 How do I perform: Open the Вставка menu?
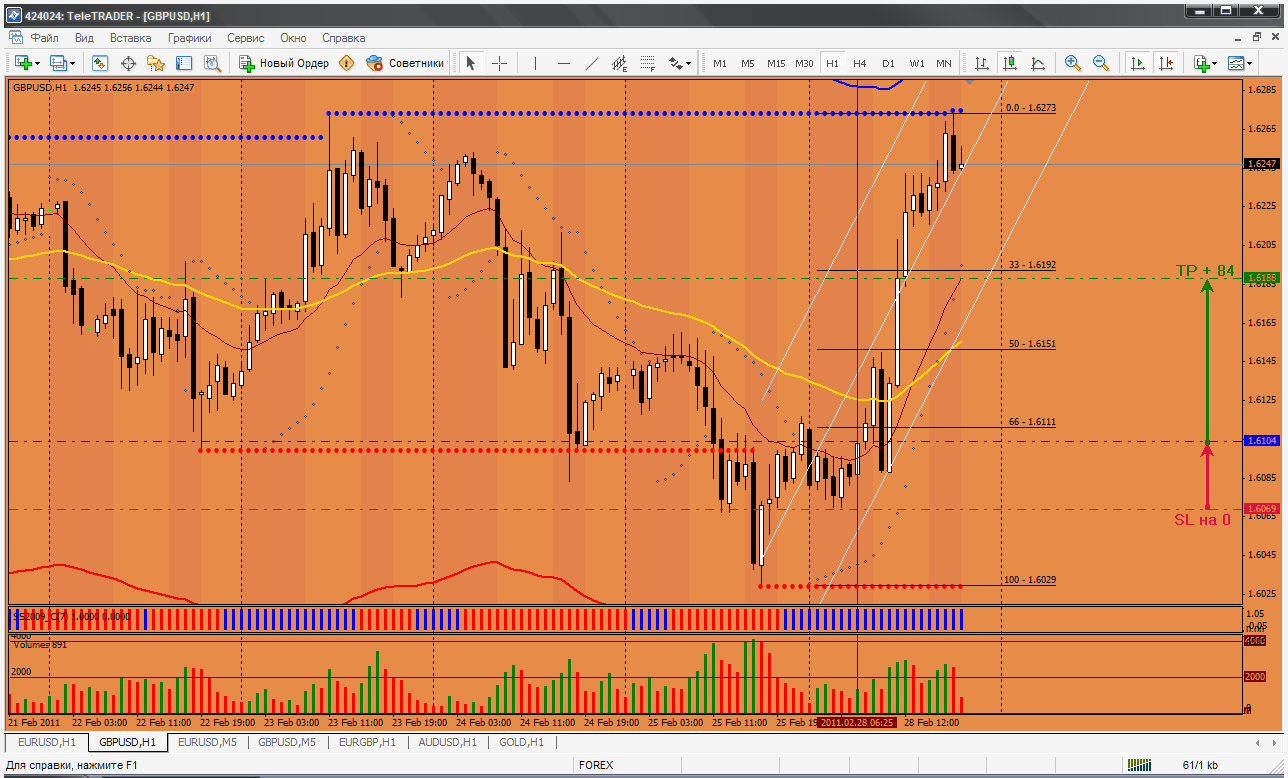(x=131, y=38)
